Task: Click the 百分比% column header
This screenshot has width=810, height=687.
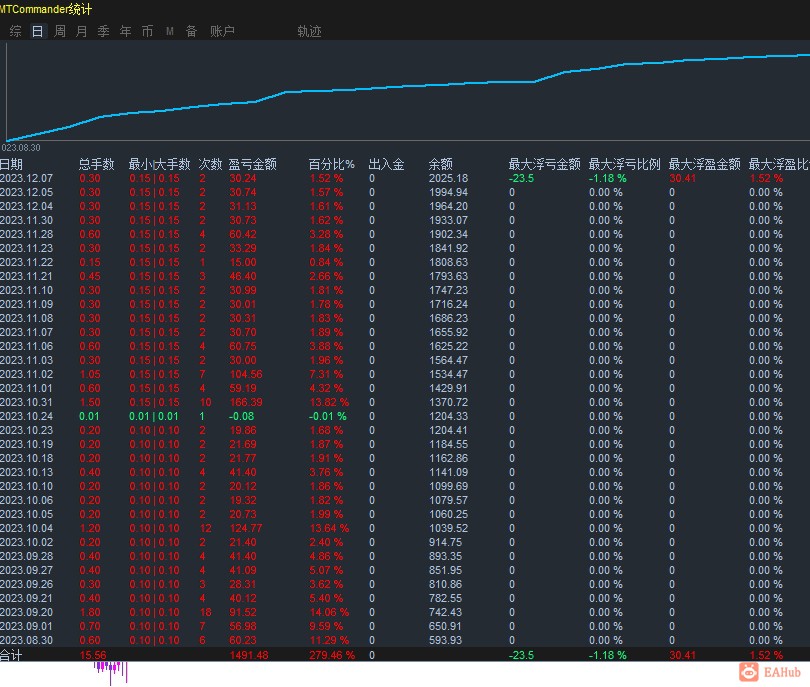Action: pyautogui.click(x=332, y=164)
